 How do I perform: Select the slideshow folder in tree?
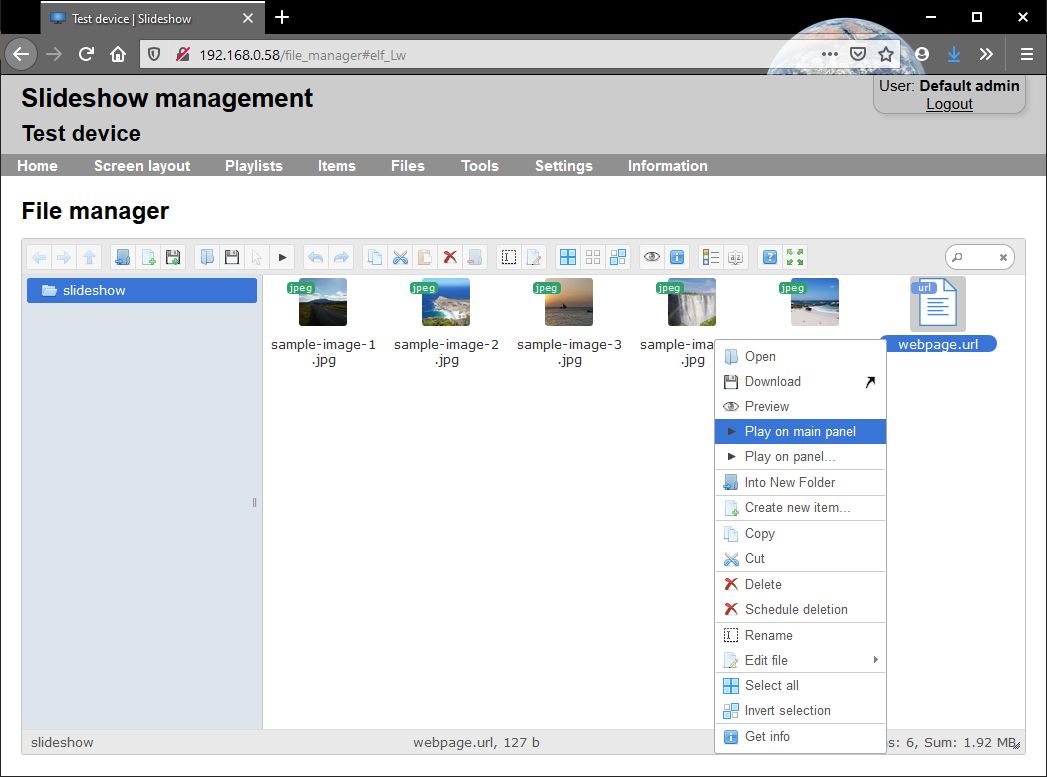click(x=94, y=290)
